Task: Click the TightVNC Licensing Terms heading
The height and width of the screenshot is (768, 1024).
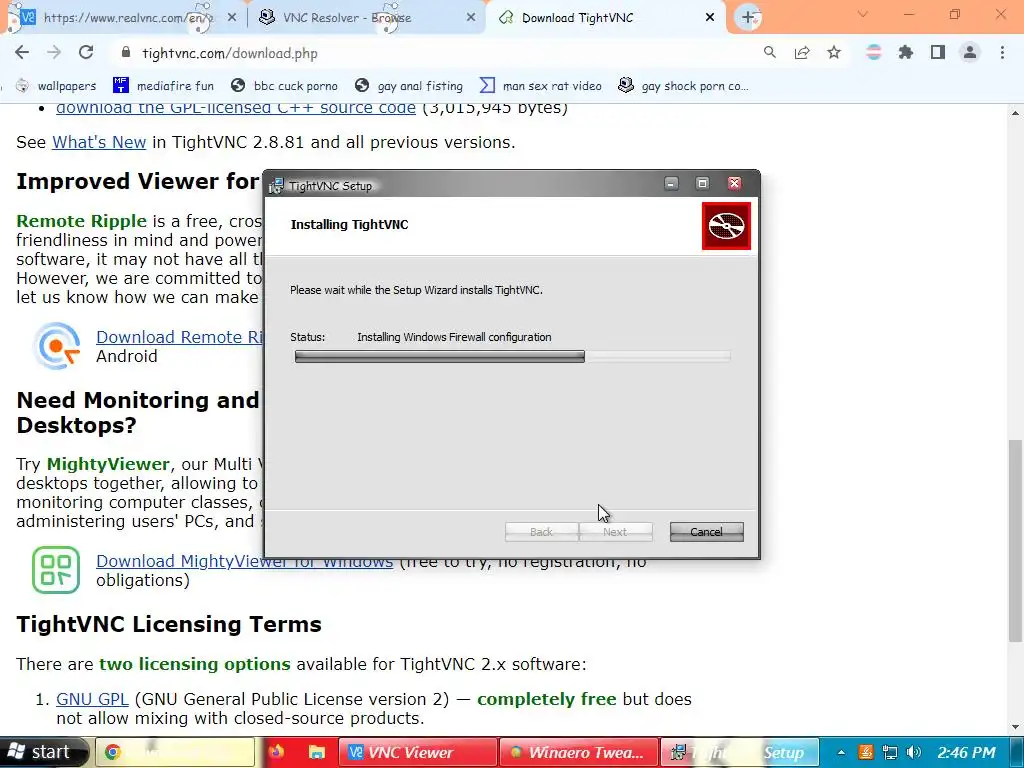Action: pyautogui.click(x=169, y=624)
